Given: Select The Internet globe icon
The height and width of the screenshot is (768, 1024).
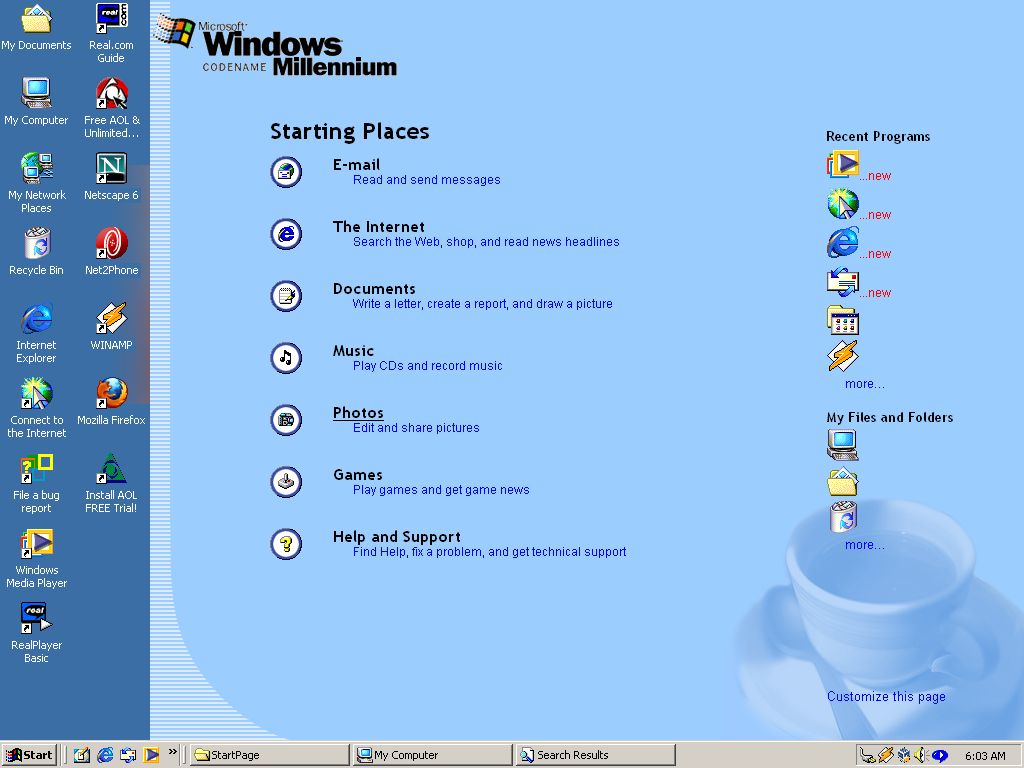Looking at the screenshot, I should [x=286, y=233].
